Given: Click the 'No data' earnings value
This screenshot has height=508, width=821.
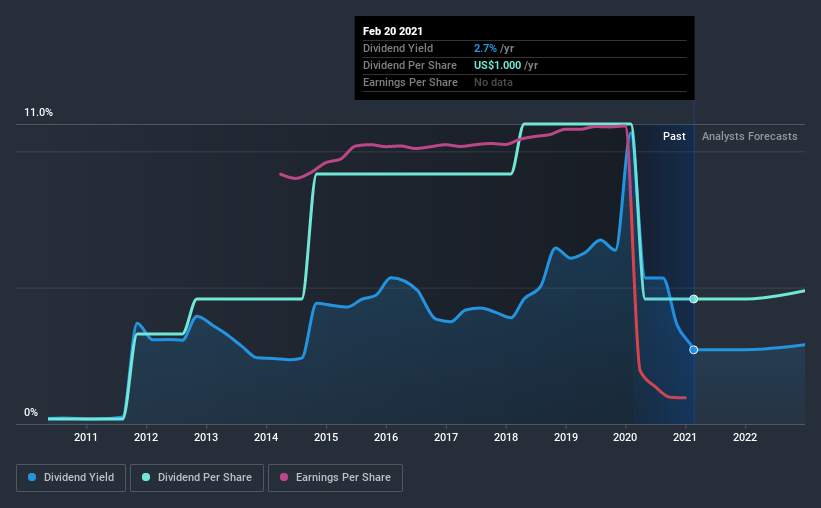Looking at the screenshot, I should coord(493,82).
